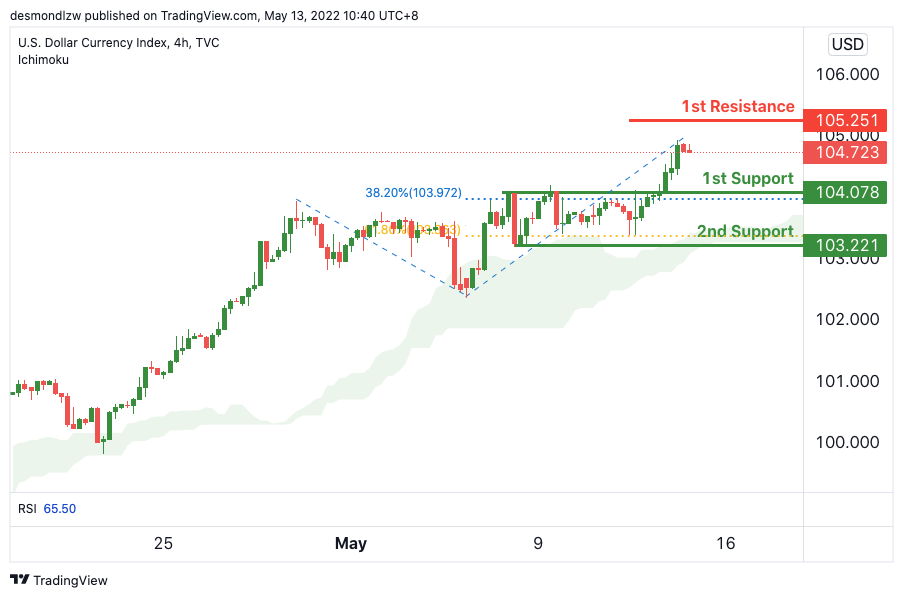The width and height of the screenshot is (903, 597).
Task: Select the green 104.078 support price tag
Action: point(846,192)
